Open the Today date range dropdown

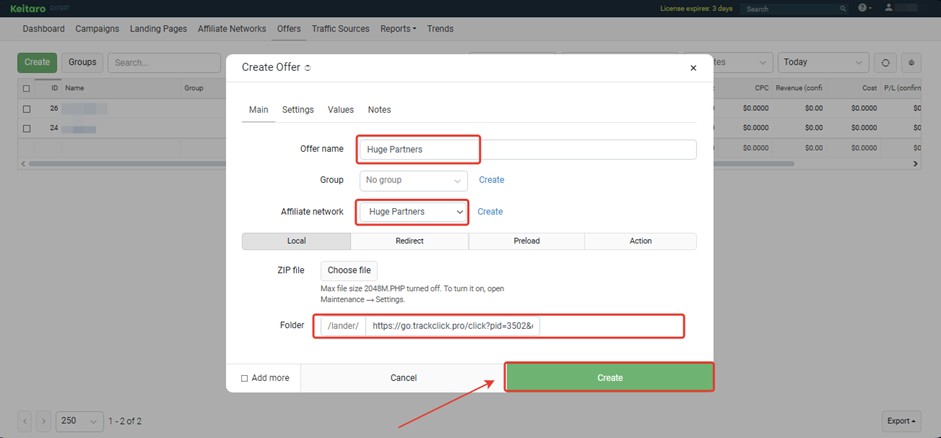coord(823,62)
